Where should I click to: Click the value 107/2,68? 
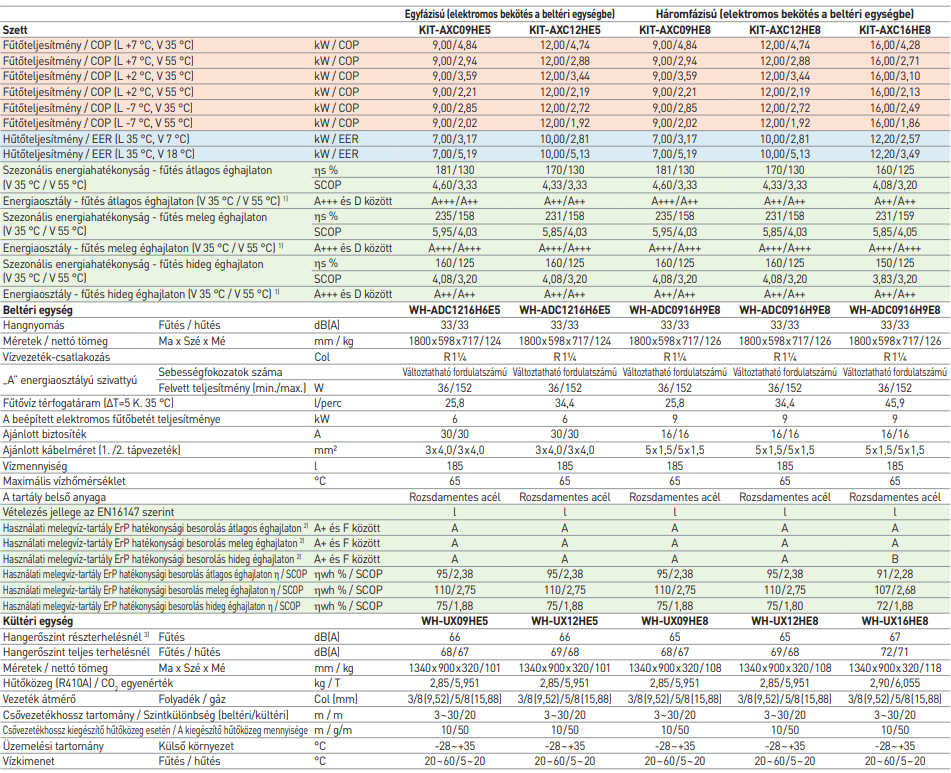[x=895, y=590]
